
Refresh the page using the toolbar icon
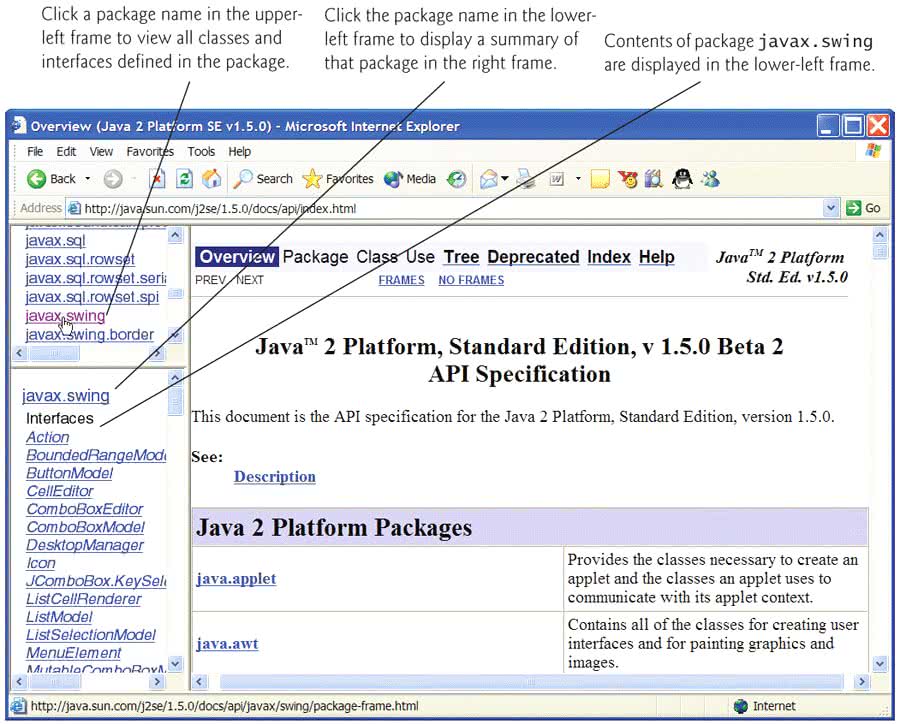(x=184, y=179)
